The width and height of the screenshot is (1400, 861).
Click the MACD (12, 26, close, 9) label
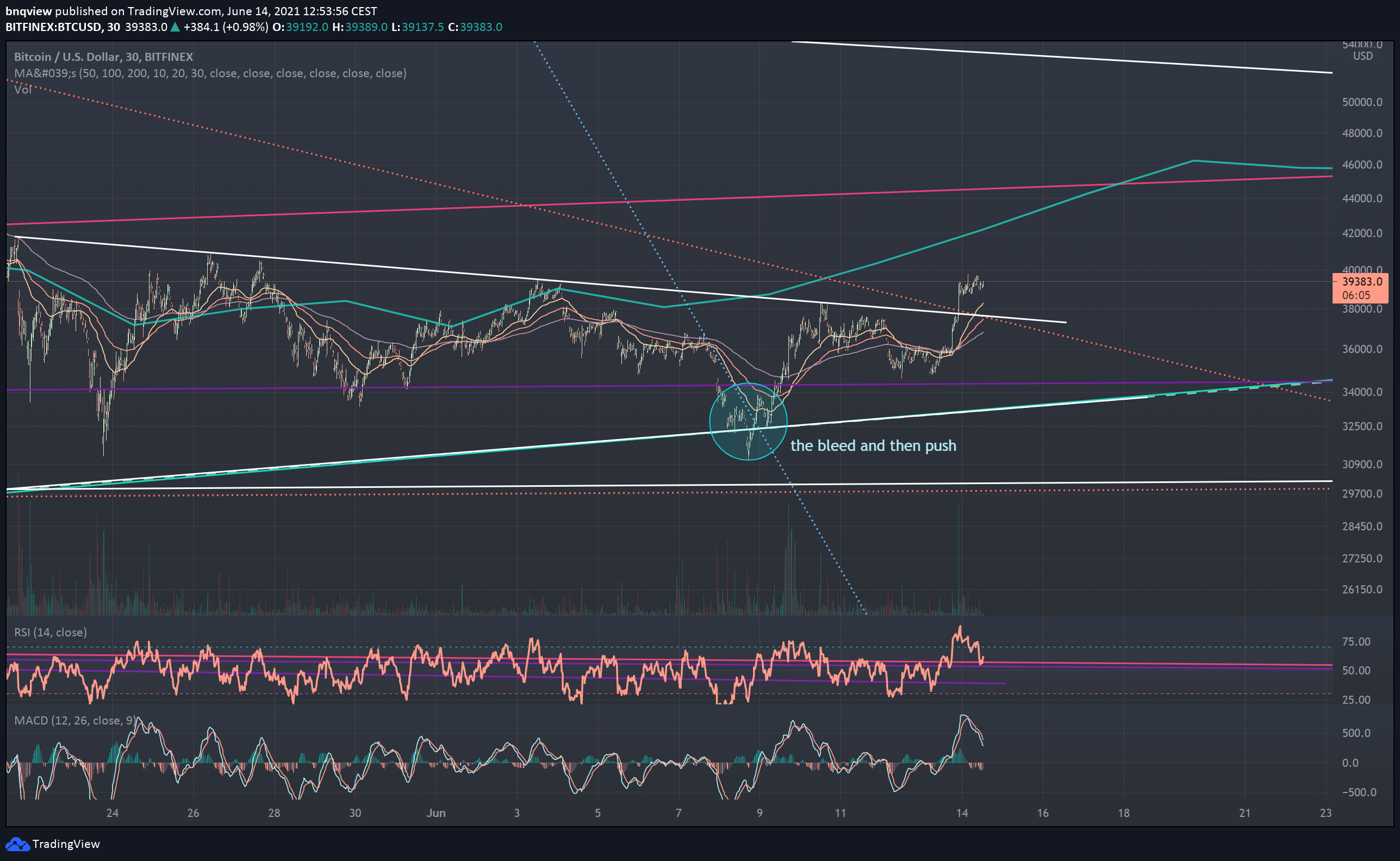[x=75, y=720]
